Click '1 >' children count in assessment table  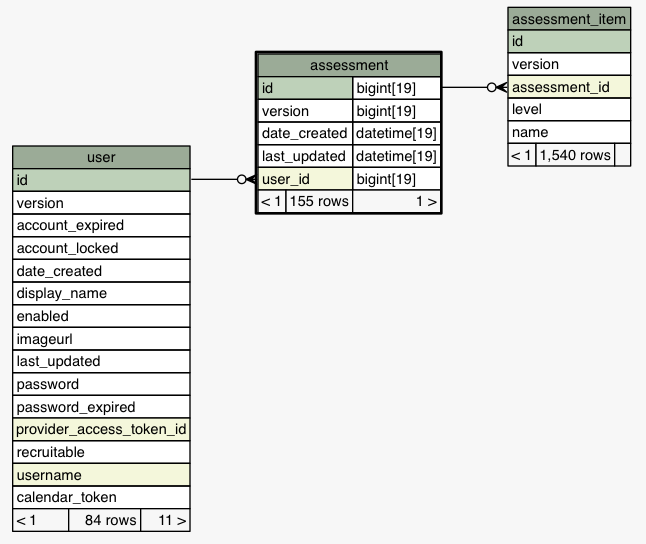[x=397, y=201]
